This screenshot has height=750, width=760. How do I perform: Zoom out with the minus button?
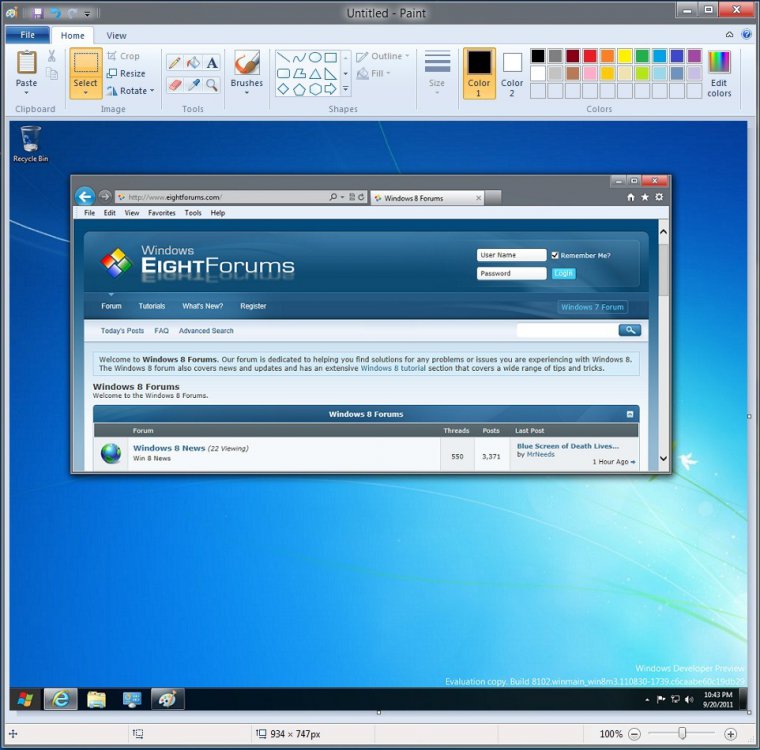point(634,734)
